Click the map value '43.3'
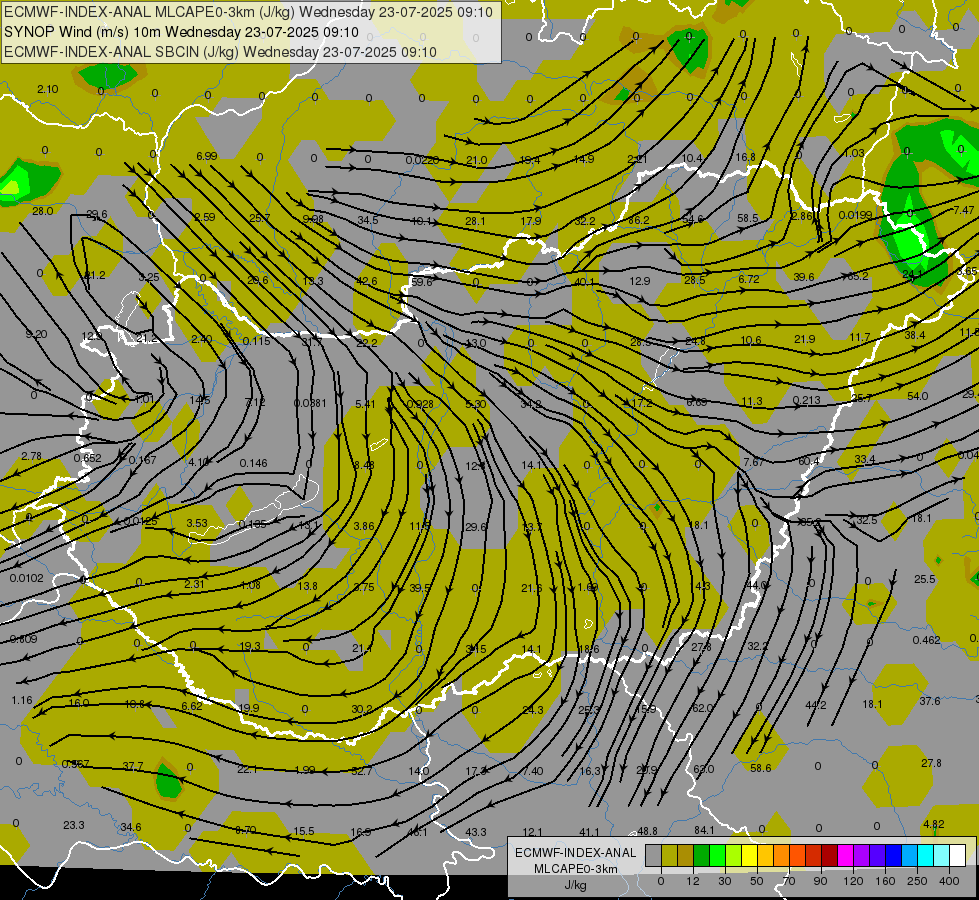Image resolution: width=979 pixels, height=900 pixels. pyautogui.click(x=476, y=832)
